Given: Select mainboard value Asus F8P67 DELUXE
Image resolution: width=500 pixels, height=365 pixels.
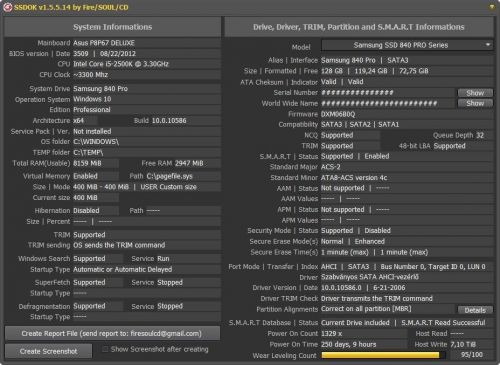Looking at the screenshot, I should (104, 43).
